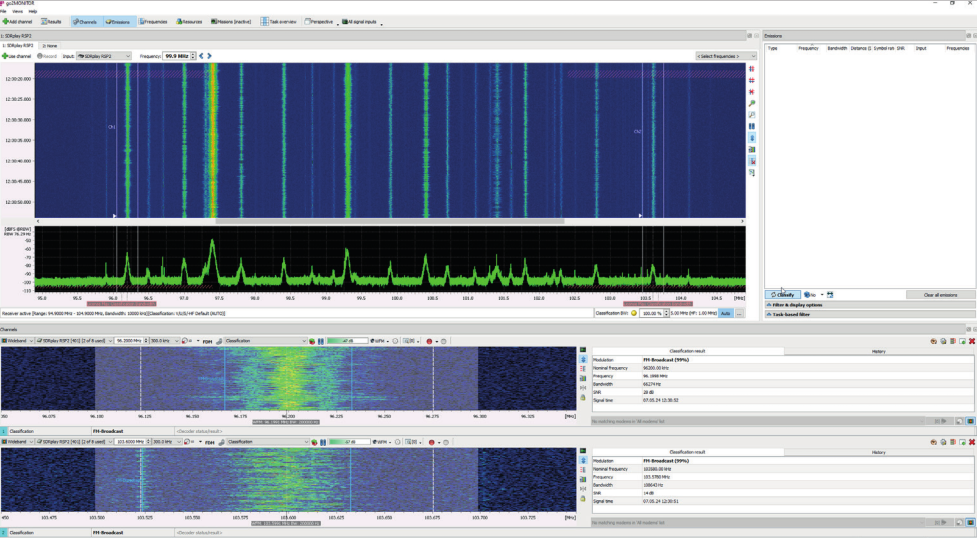Open the Frequencies panel

tap(153, 21)
